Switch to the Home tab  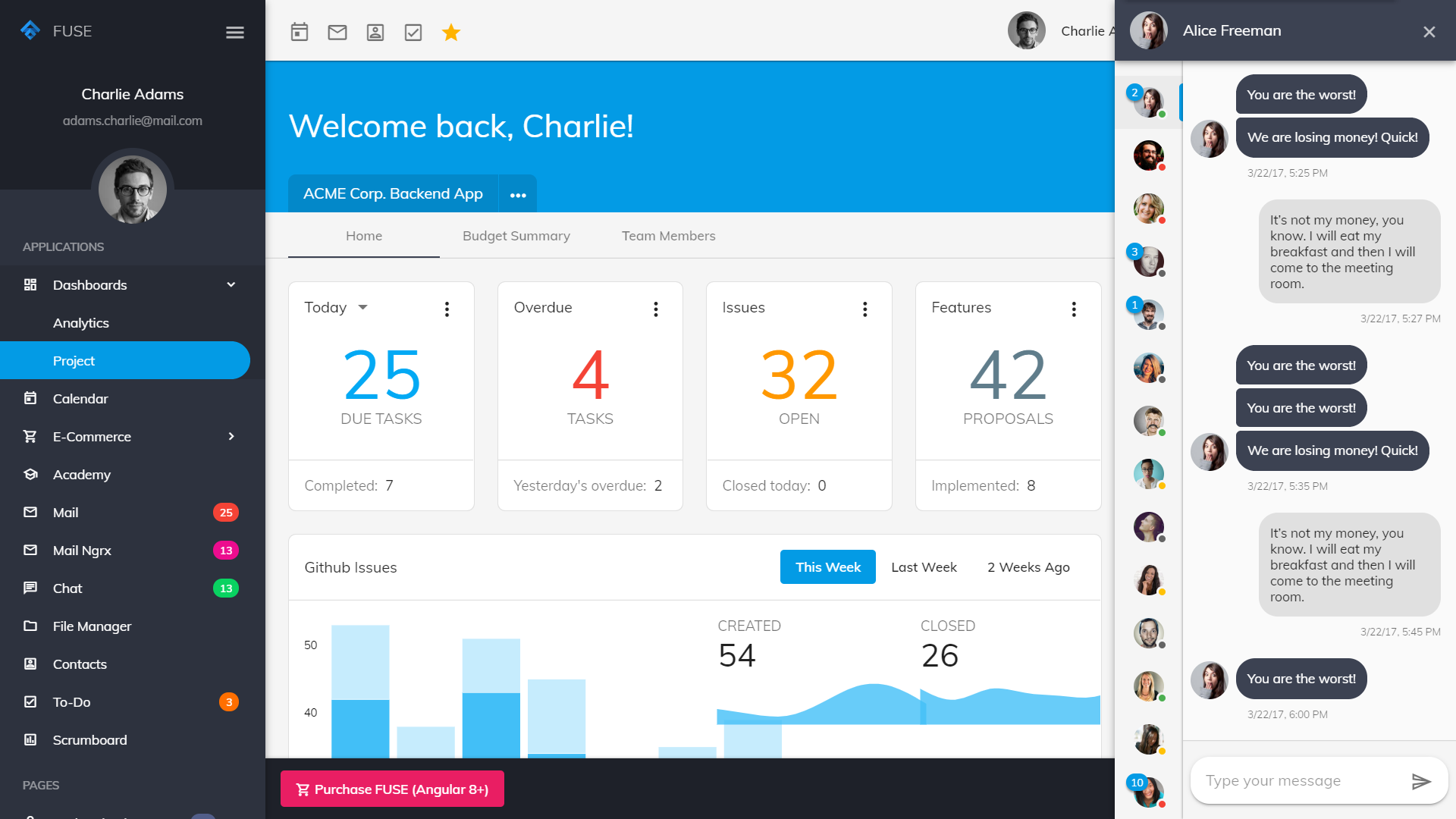click(x=364, y=236)
